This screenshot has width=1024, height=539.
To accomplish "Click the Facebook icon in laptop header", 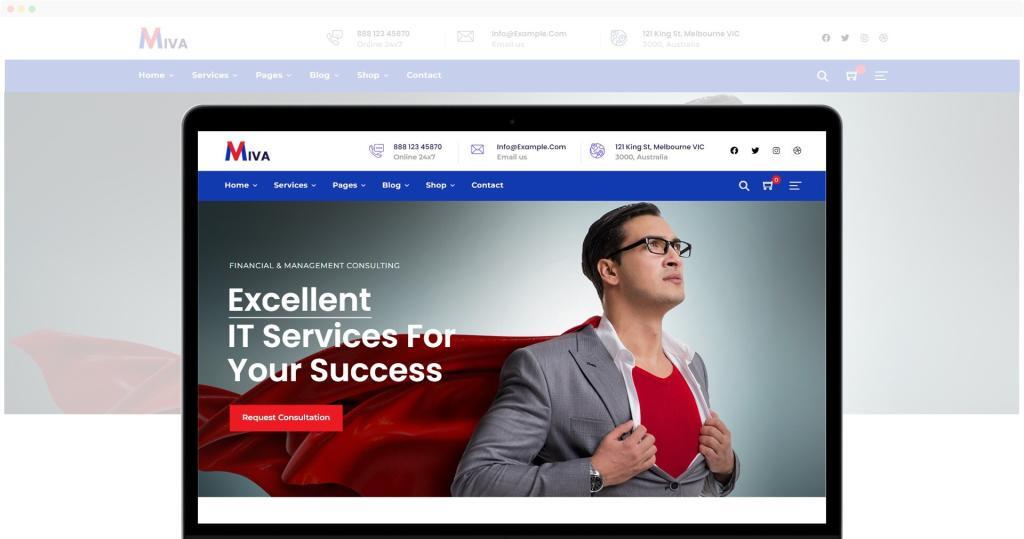I will pos(734,150).
